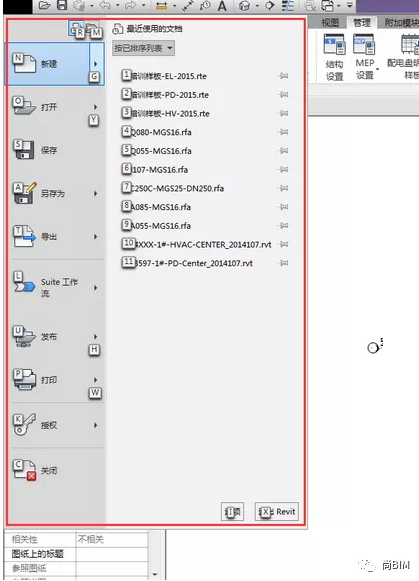Screen dimensions: 419x581
Task: Select Print (打印) menu entry
Action: pyautogui.click(x=47, y=380)
